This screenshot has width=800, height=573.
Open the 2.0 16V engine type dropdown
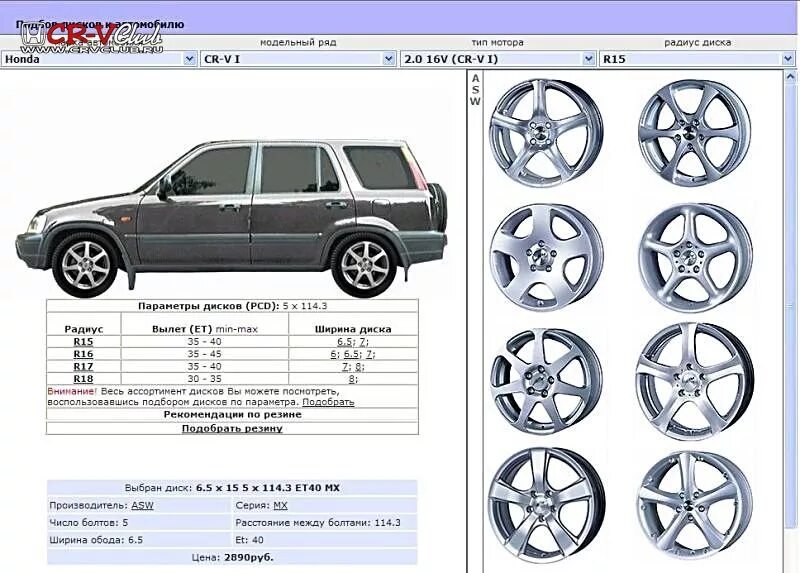coord(498,59)
